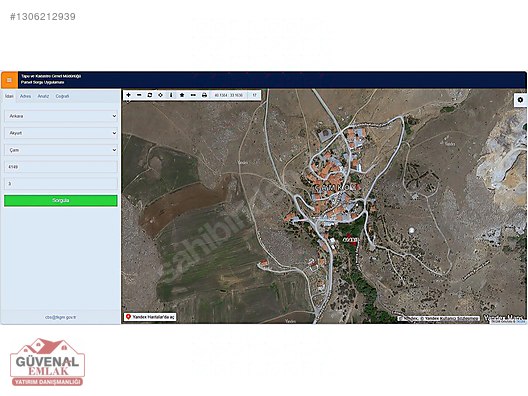Expand the Akyurt district dropdown
Screen dimensions: 528x396
[61, 133]
